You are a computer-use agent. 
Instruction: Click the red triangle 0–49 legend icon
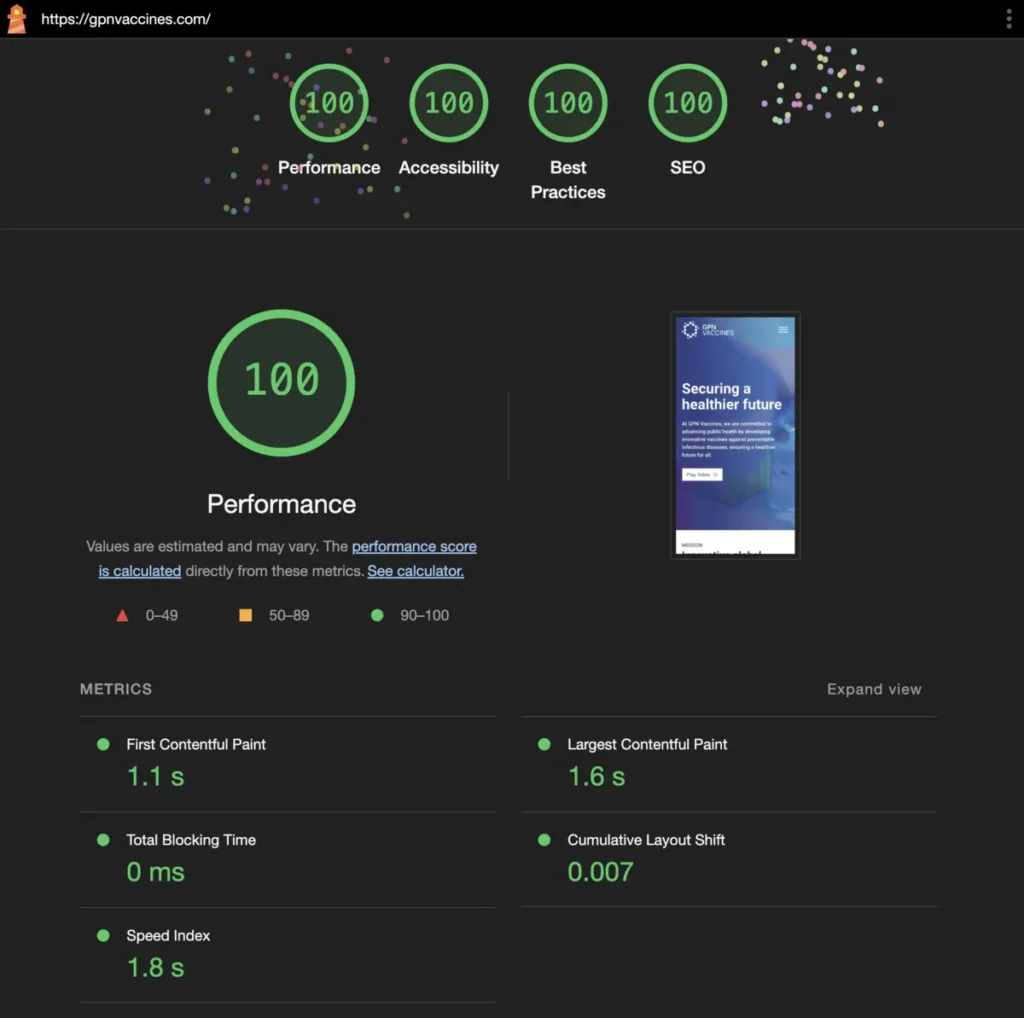pos(122,615)
